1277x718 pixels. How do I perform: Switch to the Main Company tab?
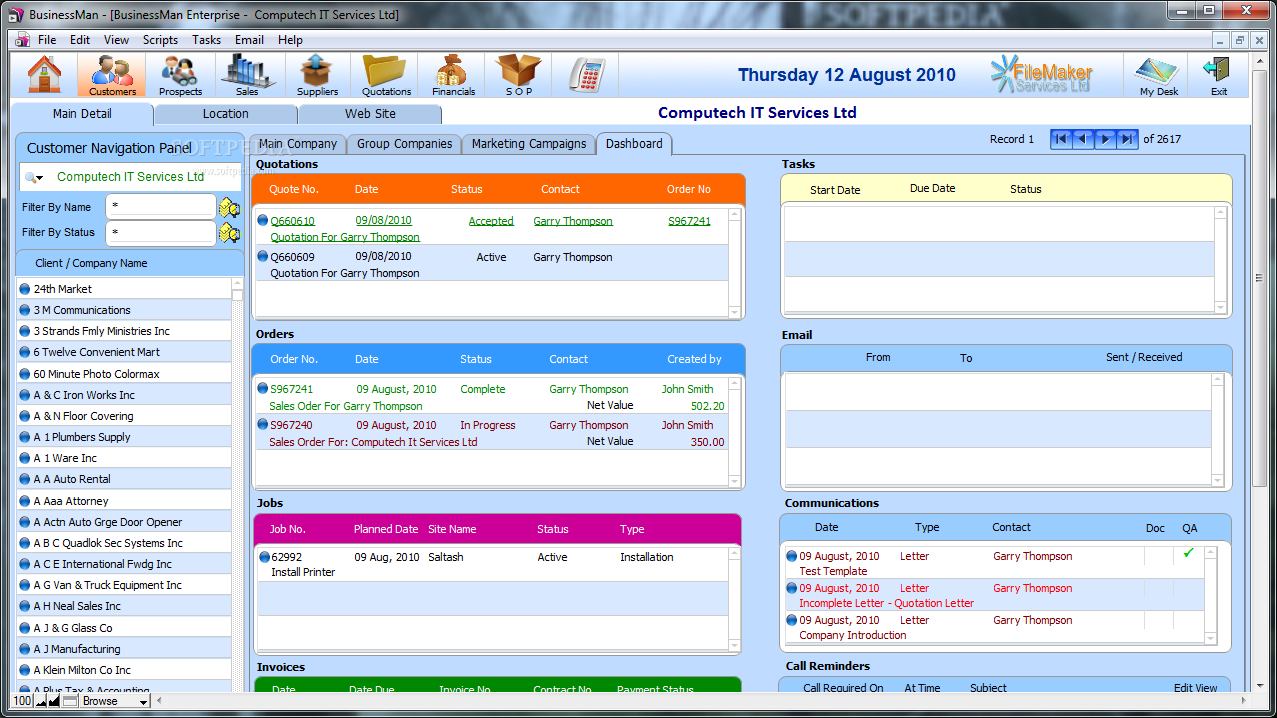coord(298,144)
